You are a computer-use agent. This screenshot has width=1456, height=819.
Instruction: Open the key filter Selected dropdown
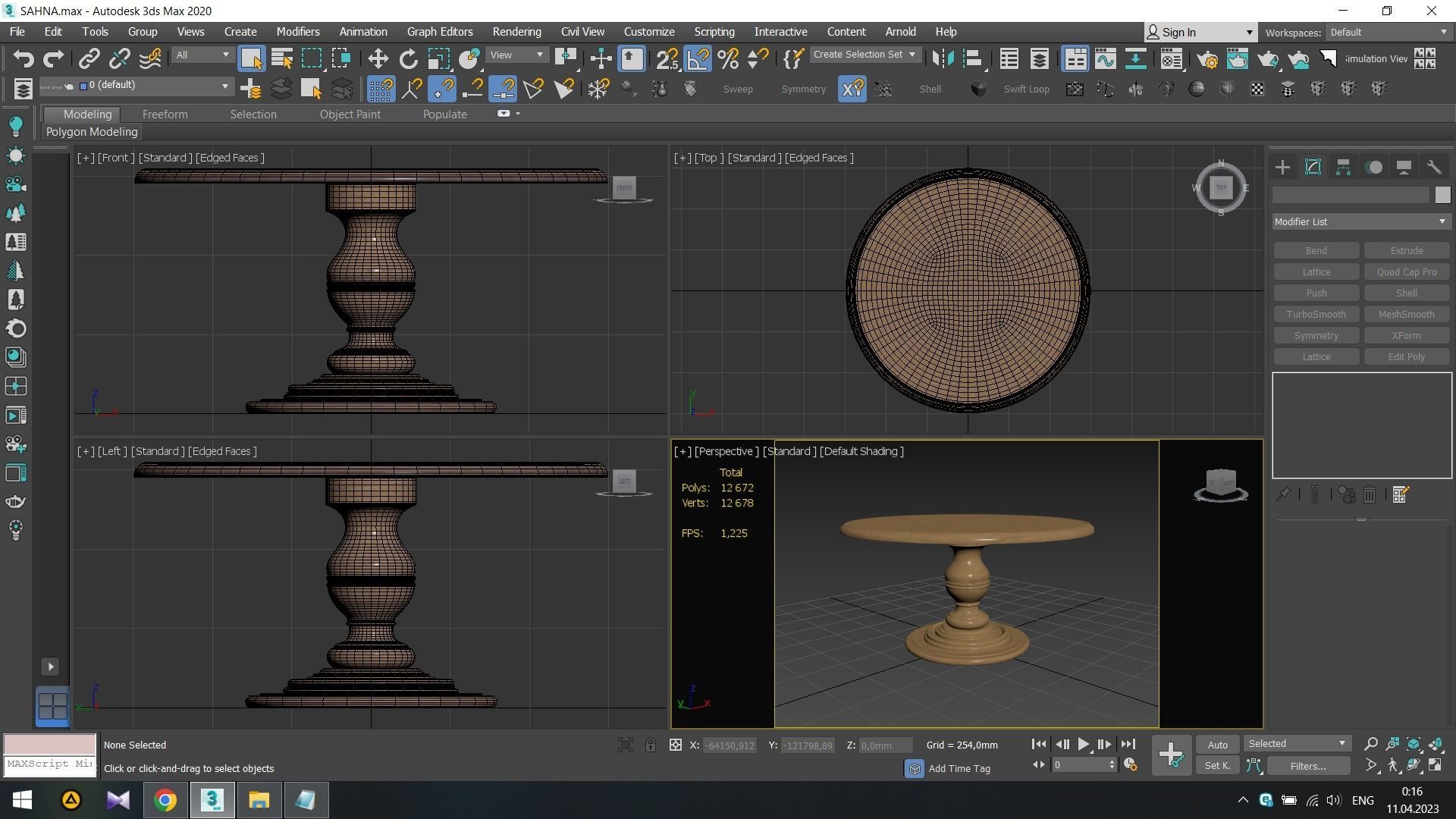point(1297,744)
